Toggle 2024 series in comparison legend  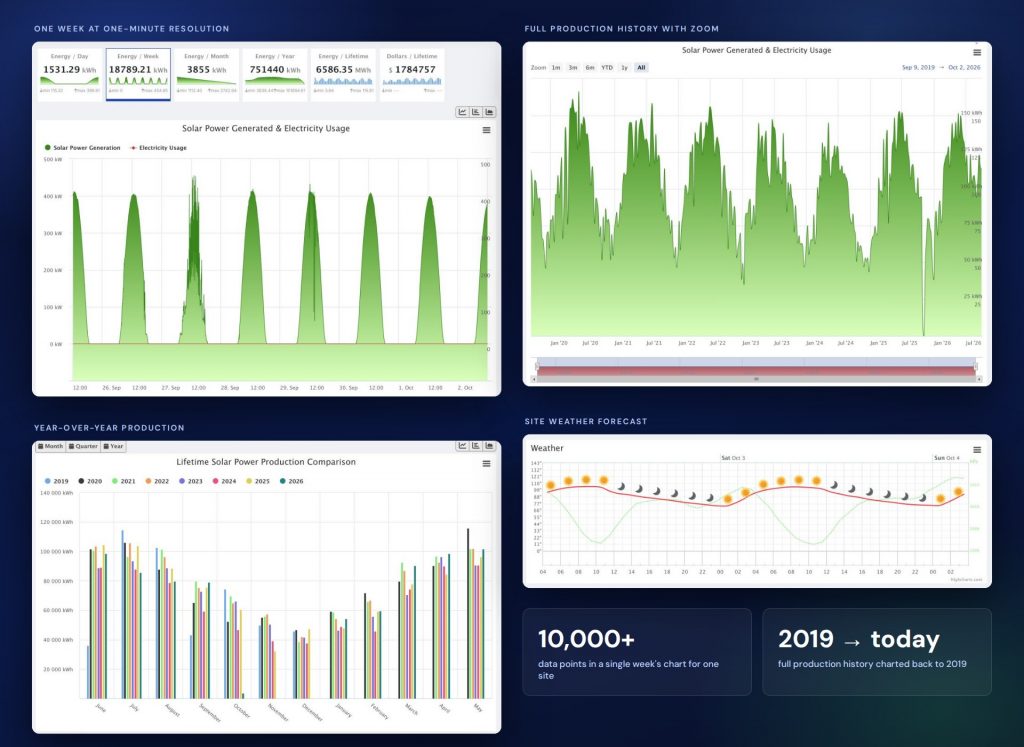[224, 481]
